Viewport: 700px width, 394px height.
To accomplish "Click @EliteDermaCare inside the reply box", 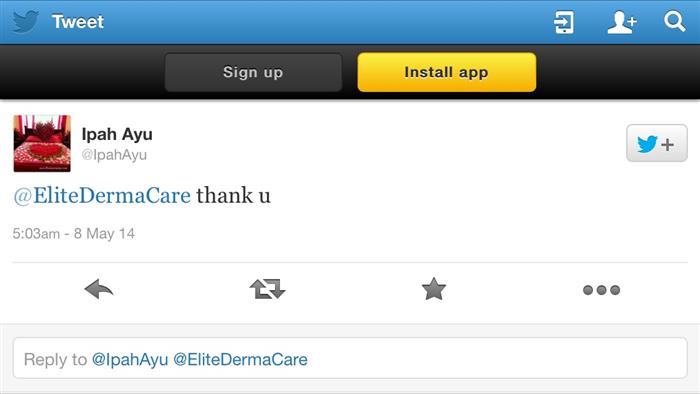I will coord(240,359).
